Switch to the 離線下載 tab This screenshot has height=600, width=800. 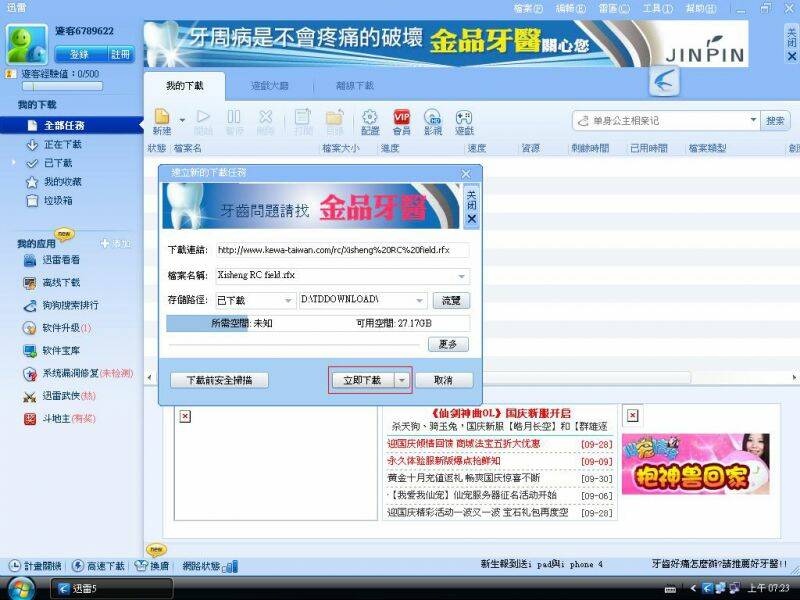click(354, 86)
